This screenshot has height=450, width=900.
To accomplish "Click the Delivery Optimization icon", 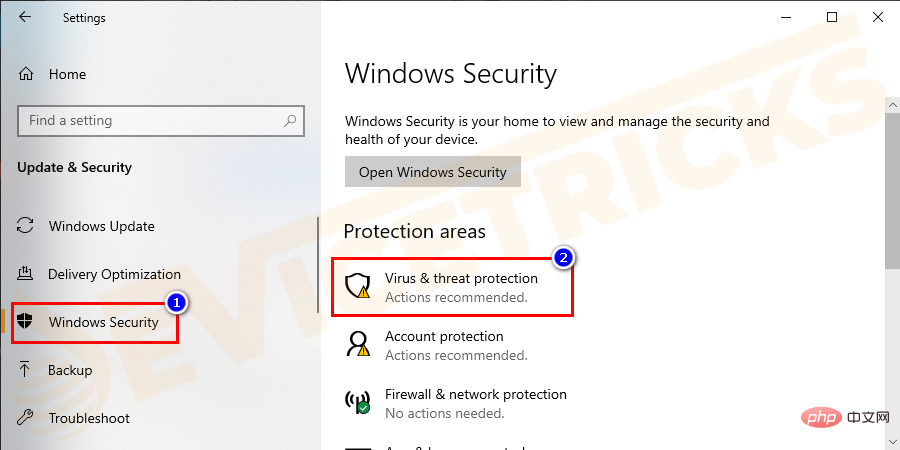I will 27,274.
